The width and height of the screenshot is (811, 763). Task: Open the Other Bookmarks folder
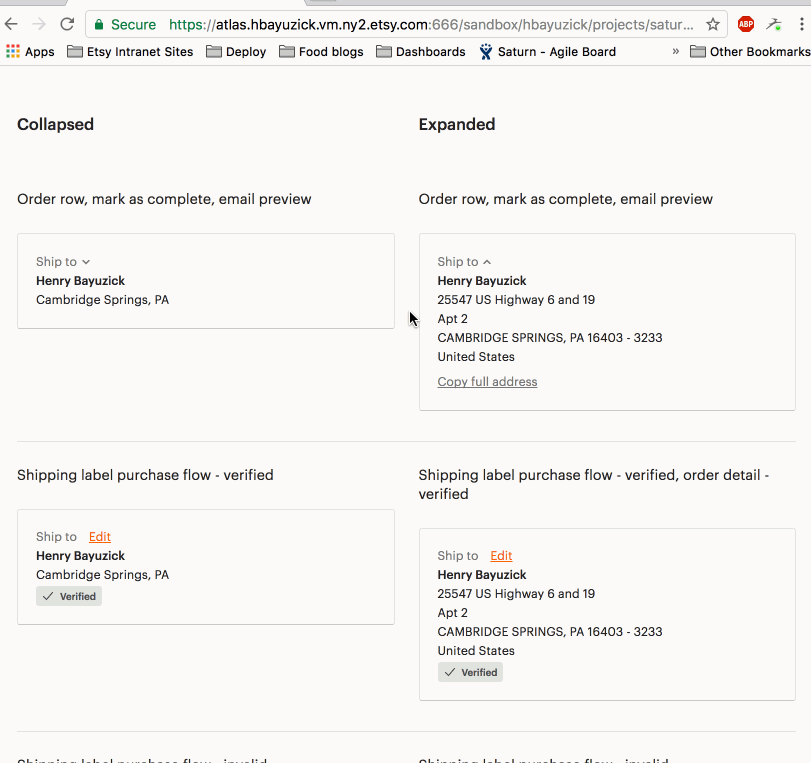click(750, 52)
